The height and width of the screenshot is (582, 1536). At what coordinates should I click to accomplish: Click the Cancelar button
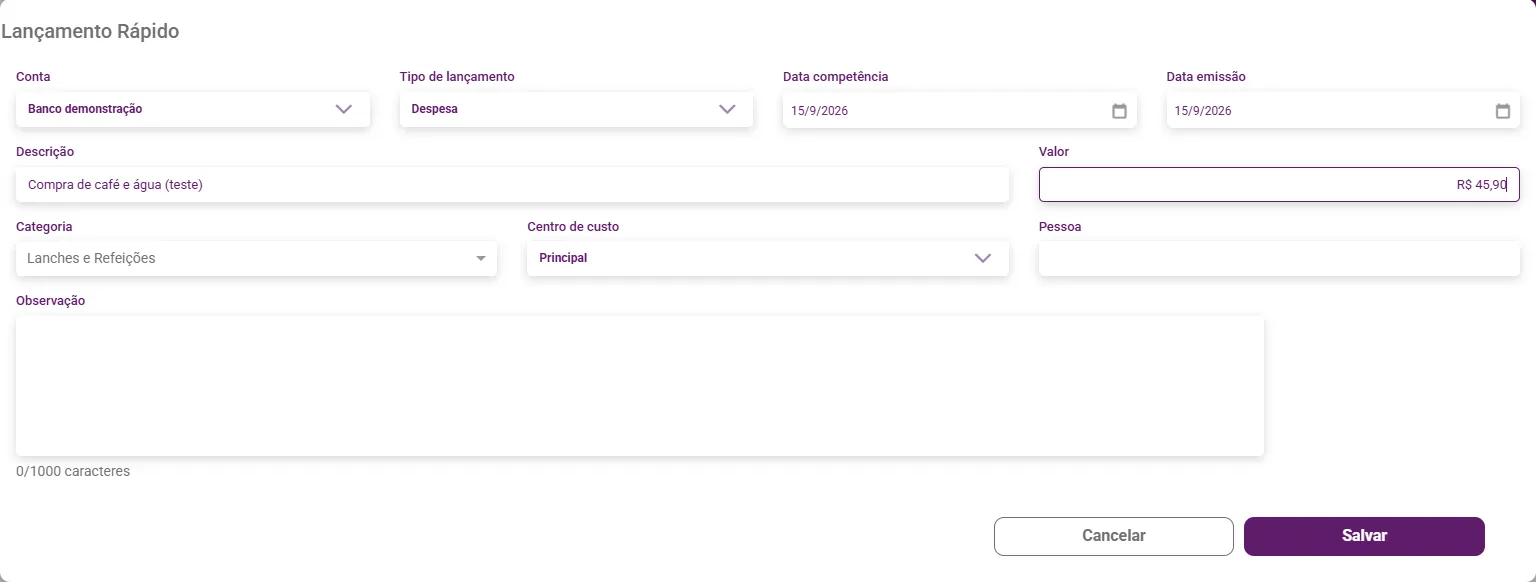(1114, 536)
